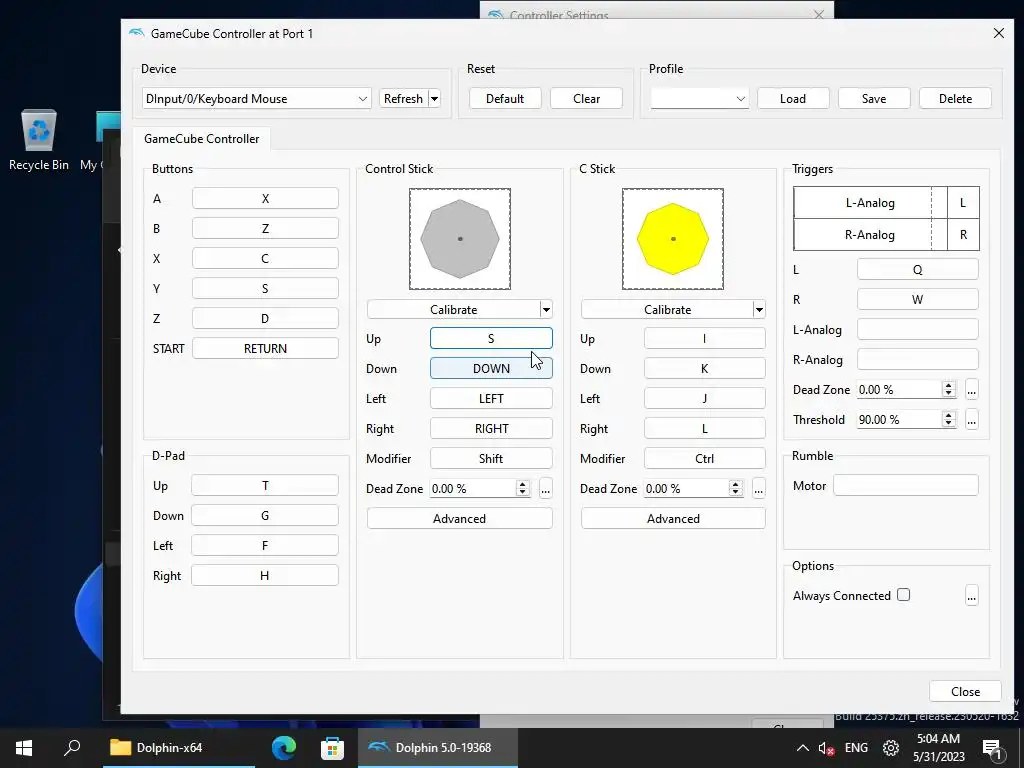The width and height of the screenshot is (1024, 768).
Task: Remap D-Pad Down binding G
Action: [x=265, y=515]
